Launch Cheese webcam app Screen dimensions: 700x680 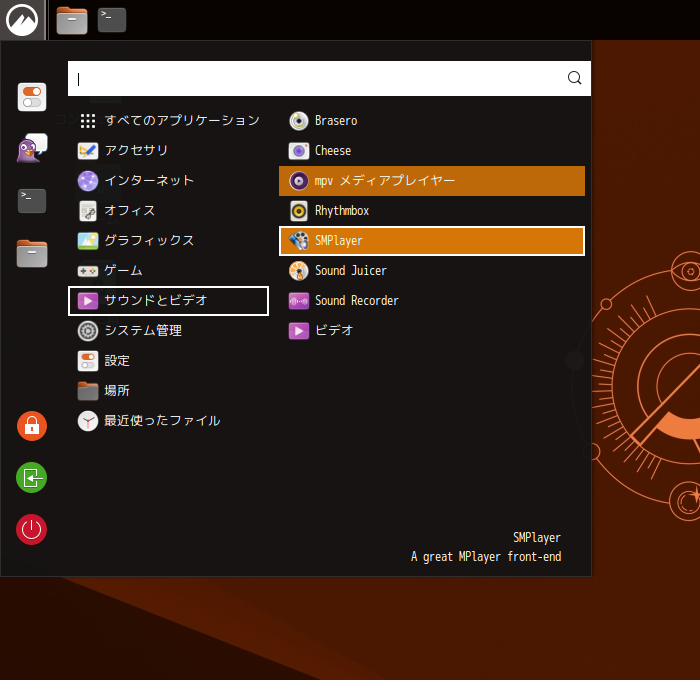tap(432, 151)
